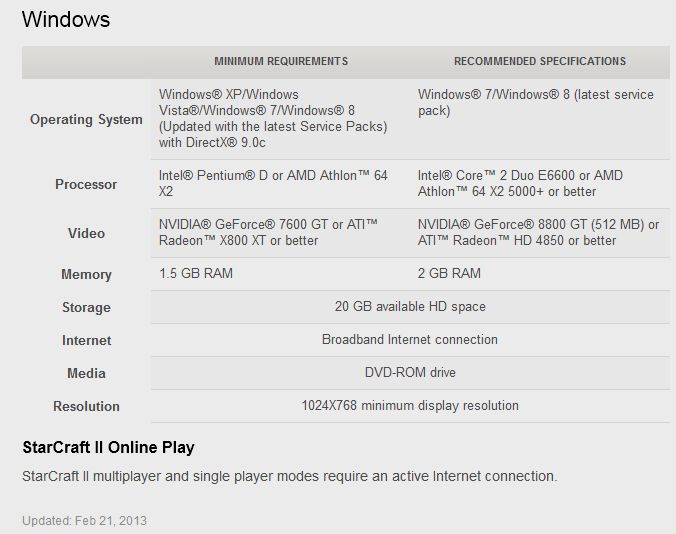Screen dimensions: 676x534
Task: Click the Processor row label
Action: click(x=86, y=184)
